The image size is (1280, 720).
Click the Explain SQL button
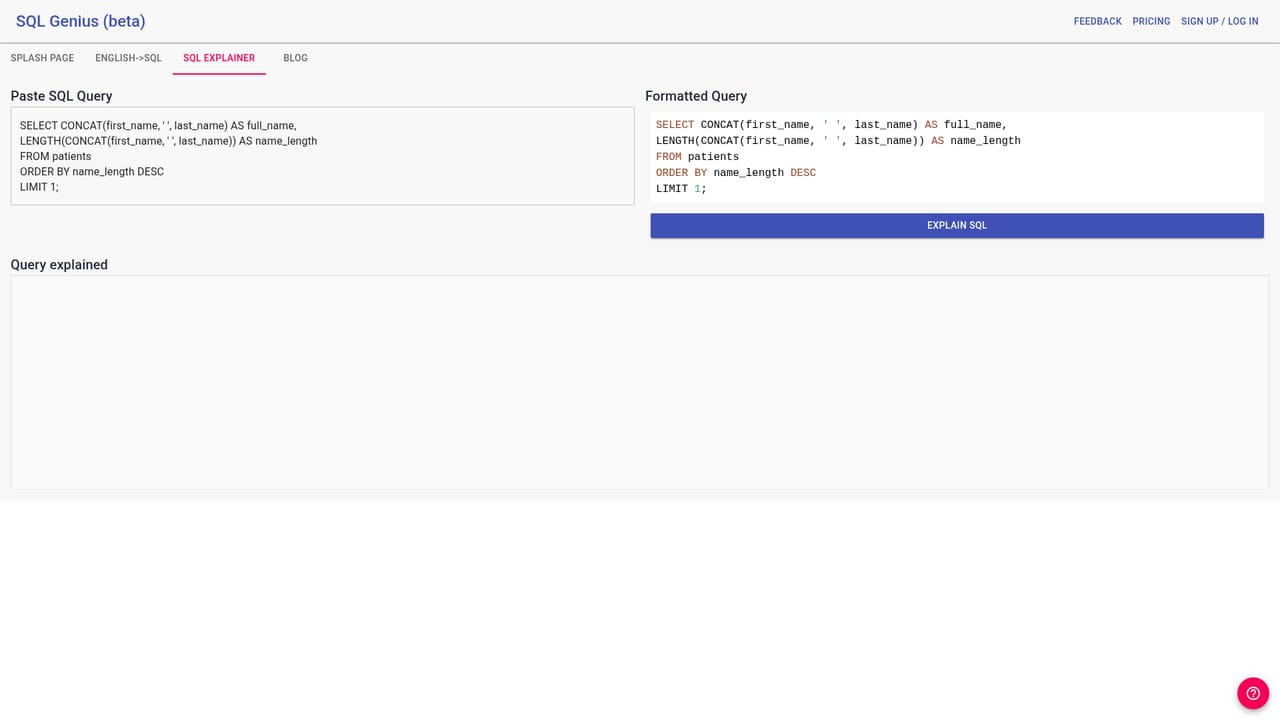(957, 226)
